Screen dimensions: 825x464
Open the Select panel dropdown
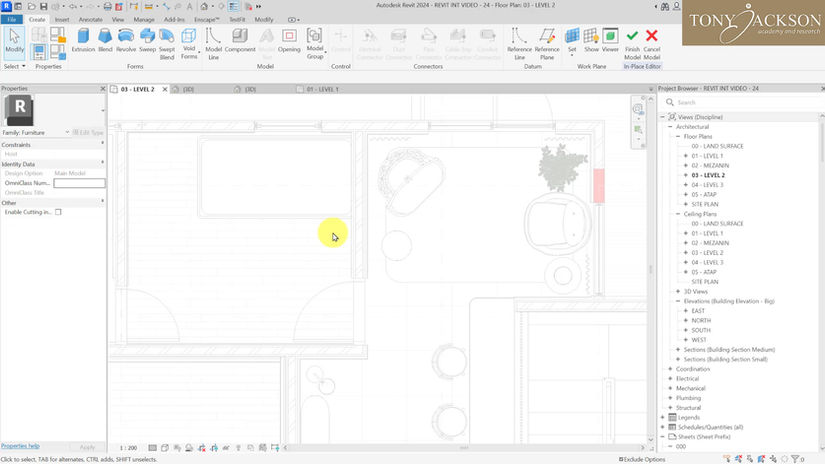[14, 66]
